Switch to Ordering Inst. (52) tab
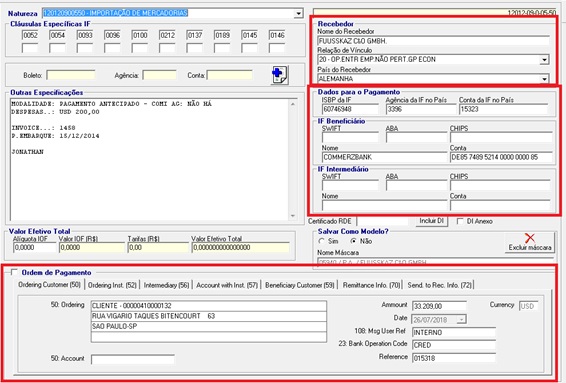 click(x=112, y=285)
